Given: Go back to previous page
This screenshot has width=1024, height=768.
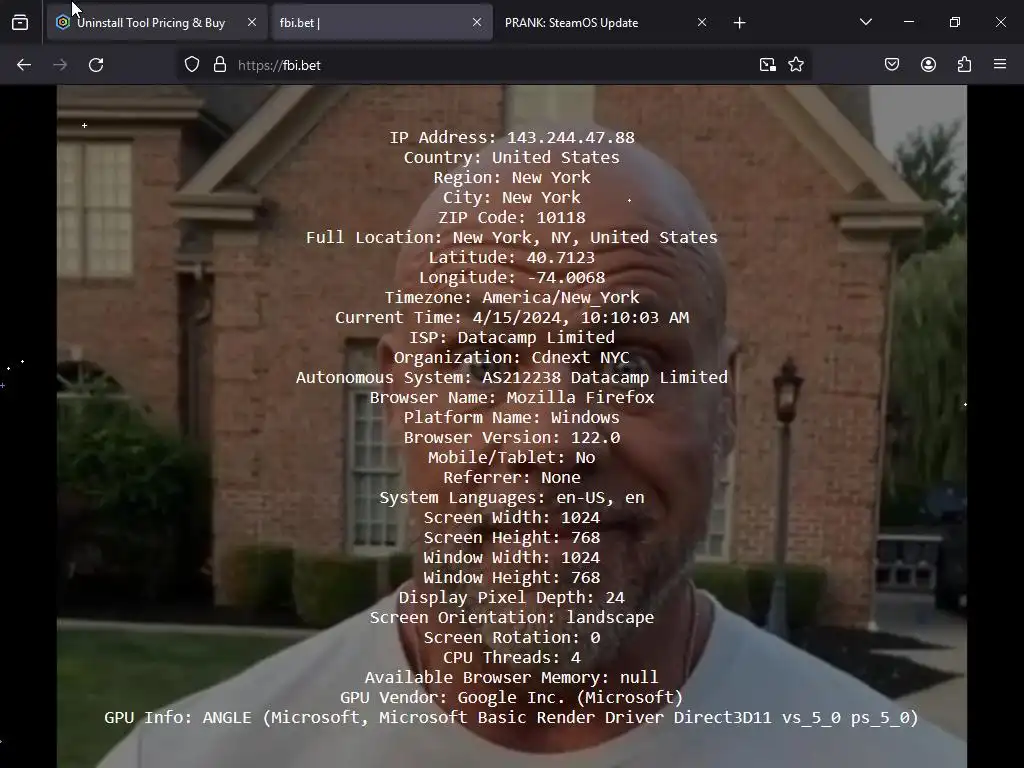Looking at the screenshot, I should (x=24, y=65).
